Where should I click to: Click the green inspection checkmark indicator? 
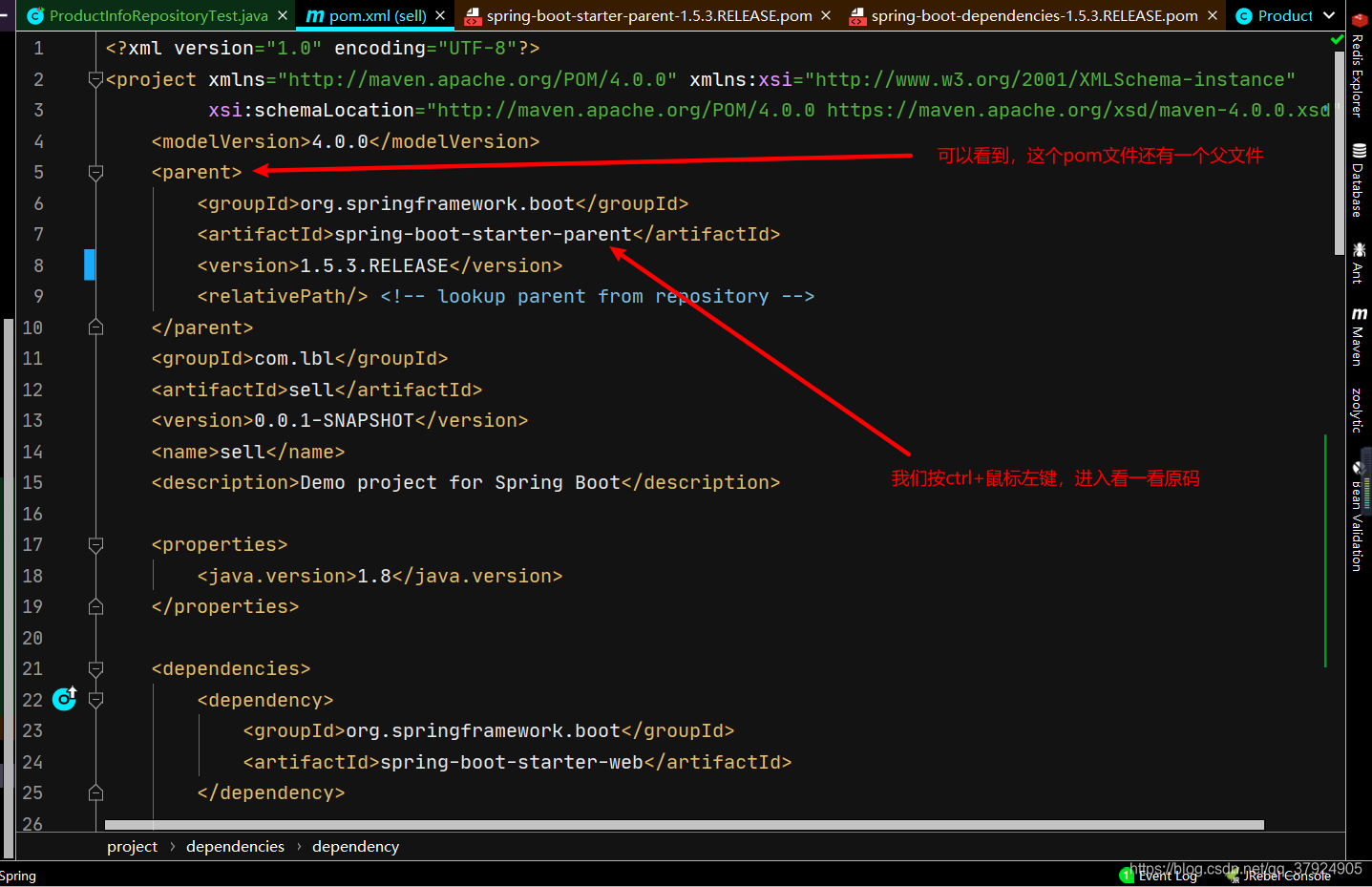pos(1337,39)
